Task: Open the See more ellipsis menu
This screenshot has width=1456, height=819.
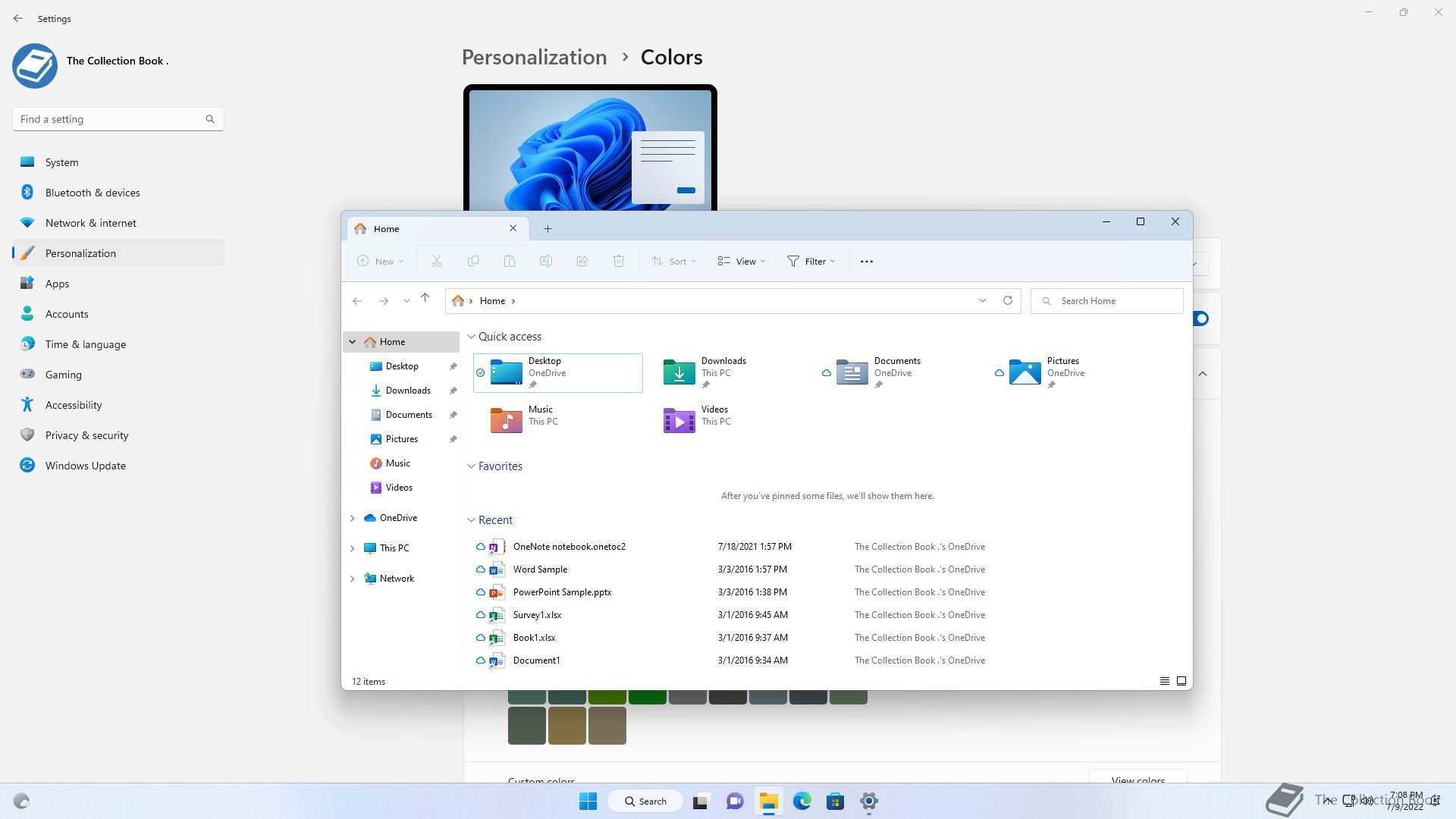Action: point(867,261)
